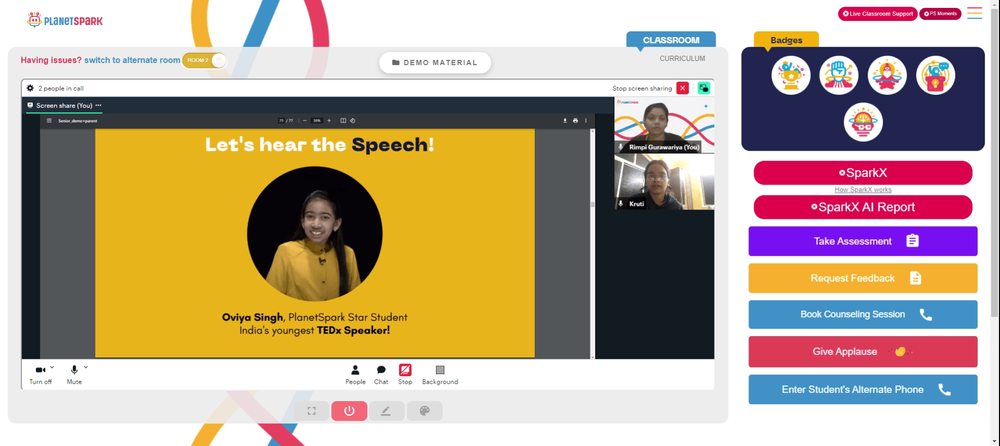
Task: Click the SparkX button
Action: (x=863, y=173)
